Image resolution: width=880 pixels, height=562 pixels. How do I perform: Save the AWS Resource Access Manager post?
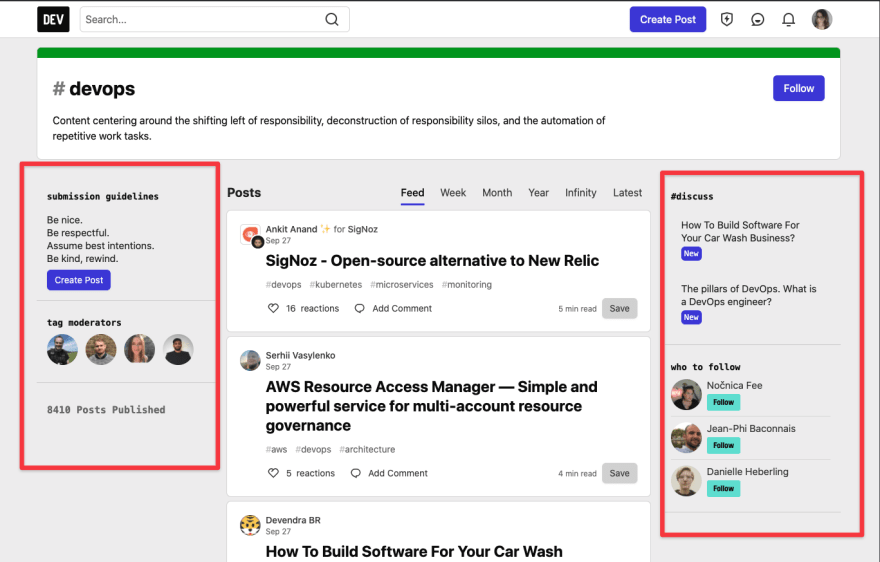pos(620,473)
